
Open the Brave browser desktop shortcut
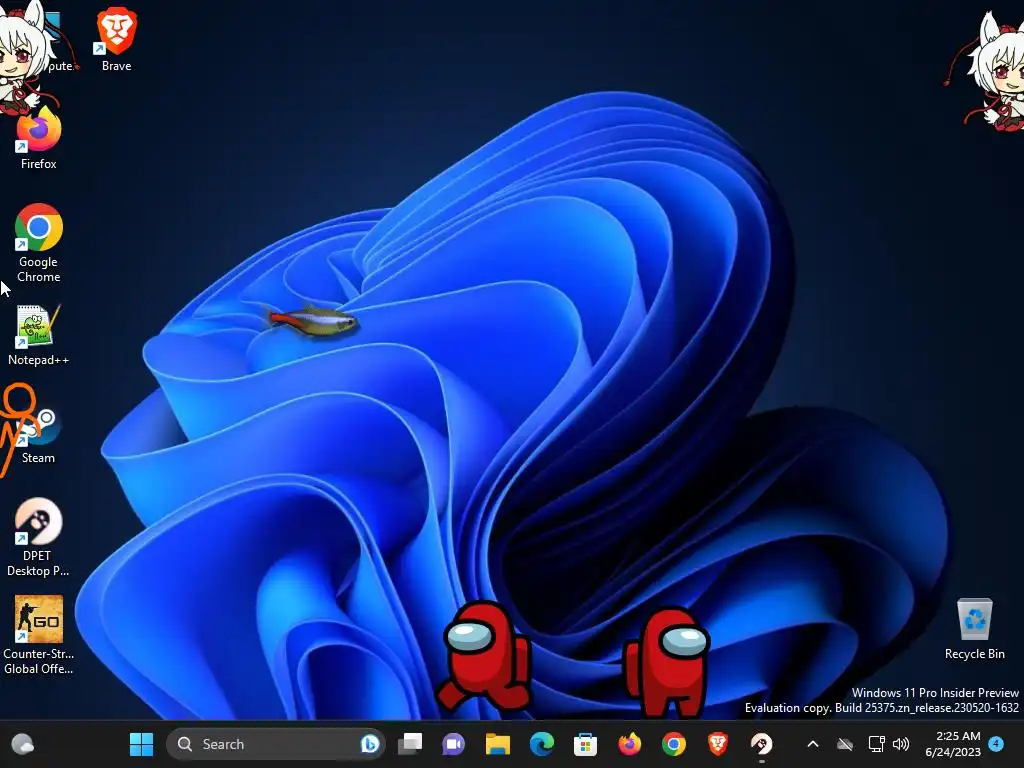(x=116, y=38)
